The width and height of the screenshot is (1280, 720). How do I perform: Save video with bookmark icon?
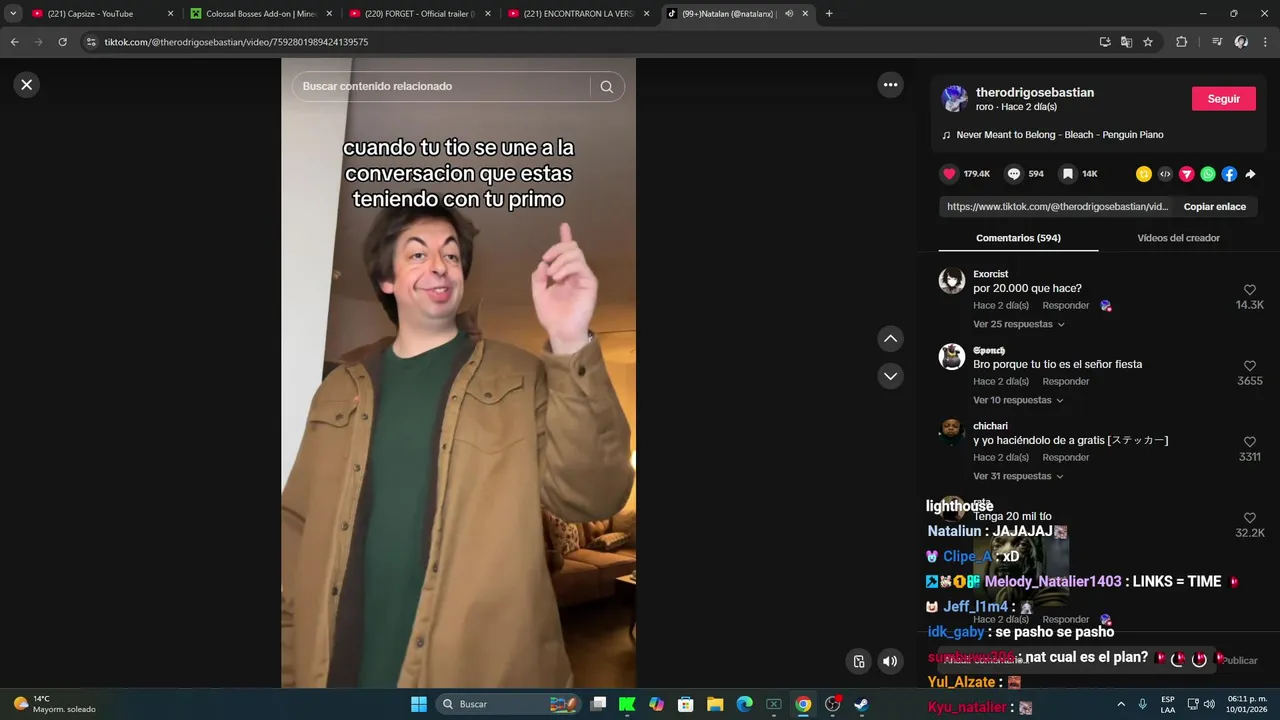pyautogui.click(x=1068, y=174)
